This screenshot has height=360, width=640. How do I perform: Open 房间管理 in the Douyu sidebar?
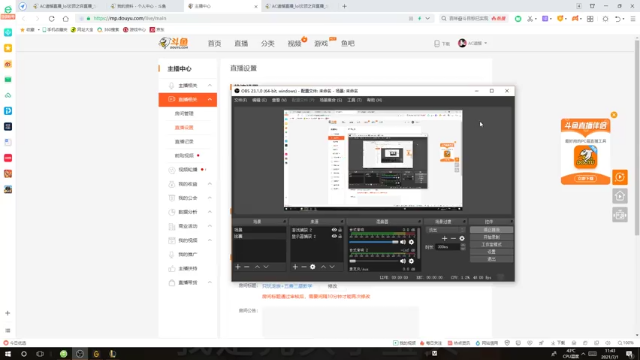pyautogui.click(x=184, y=113)
